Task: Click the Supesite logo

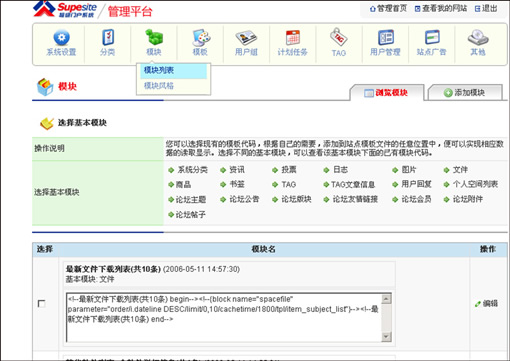Action: 65,9
